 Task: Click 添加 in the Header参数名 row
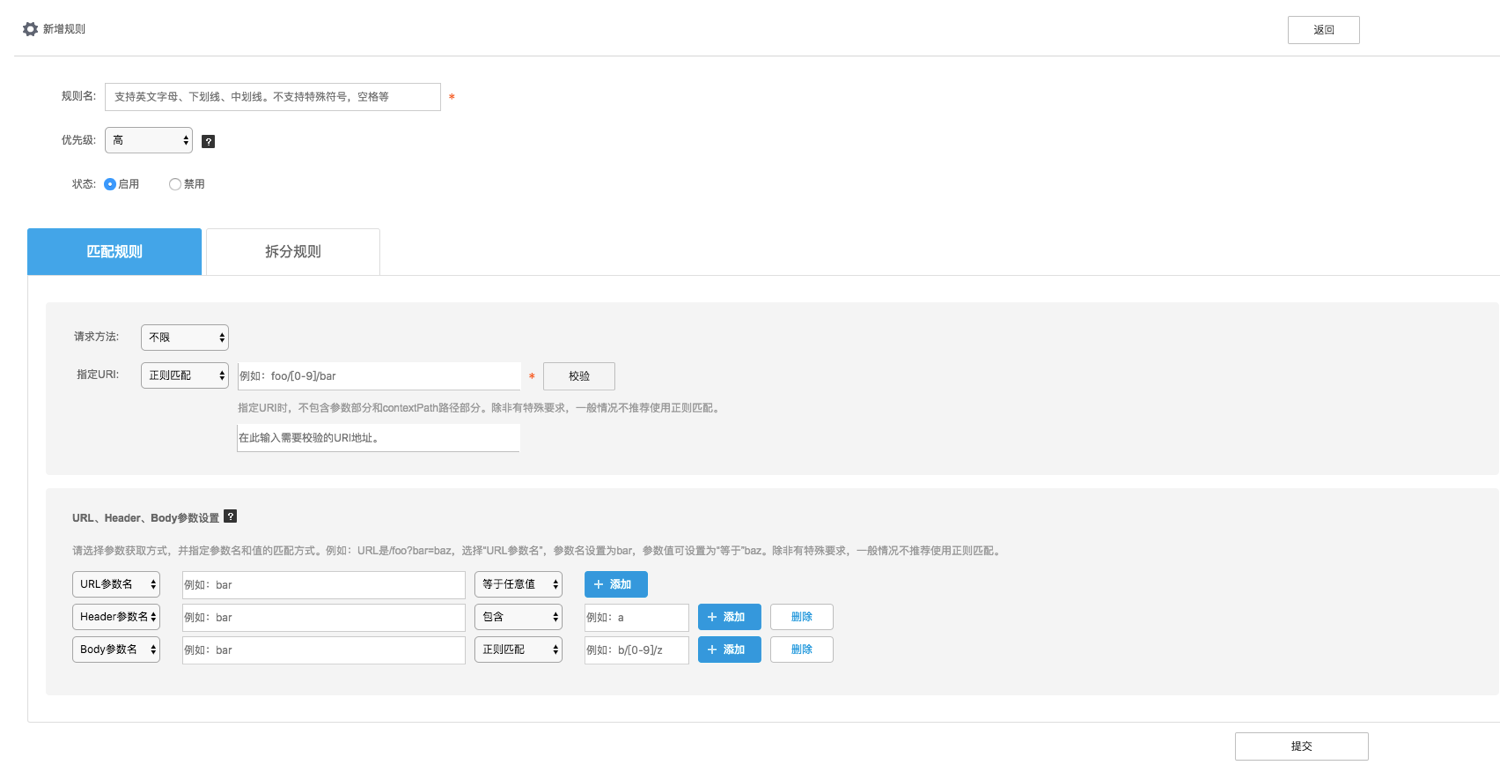[x=729, y=617]
